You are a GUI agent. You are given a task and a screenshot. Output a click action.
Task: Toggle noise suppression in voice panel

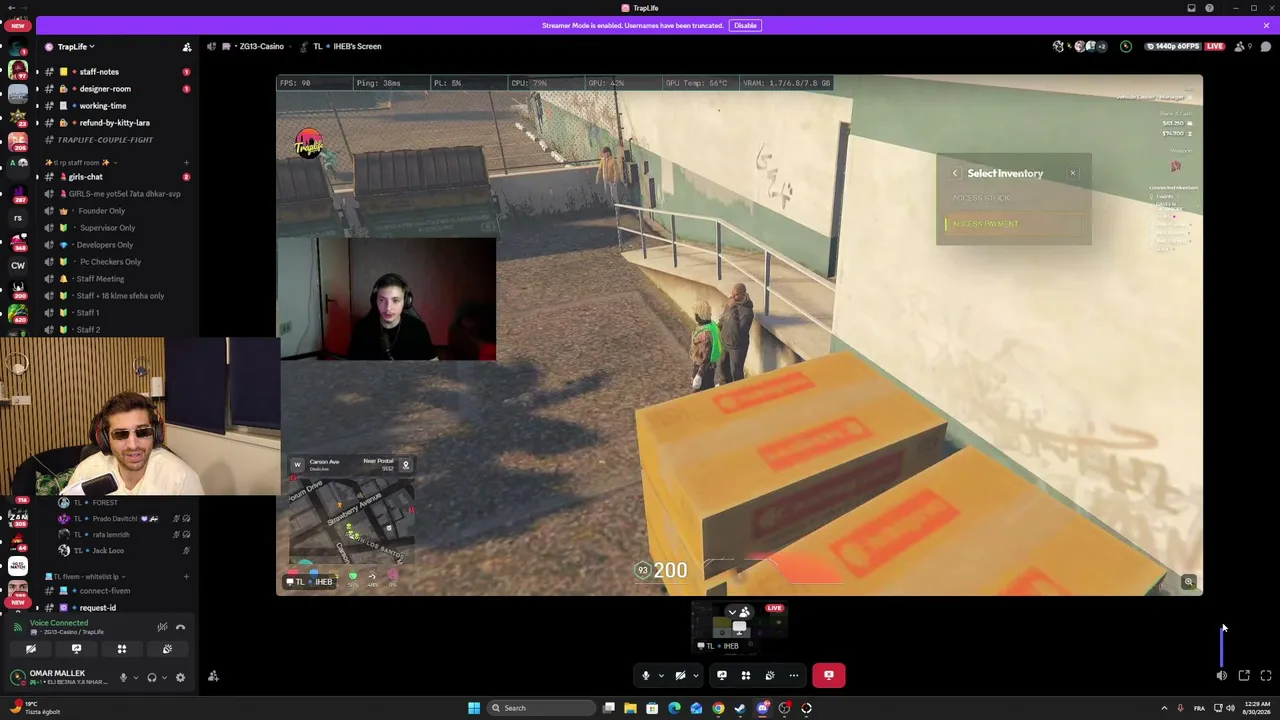[x=162, y=627]
